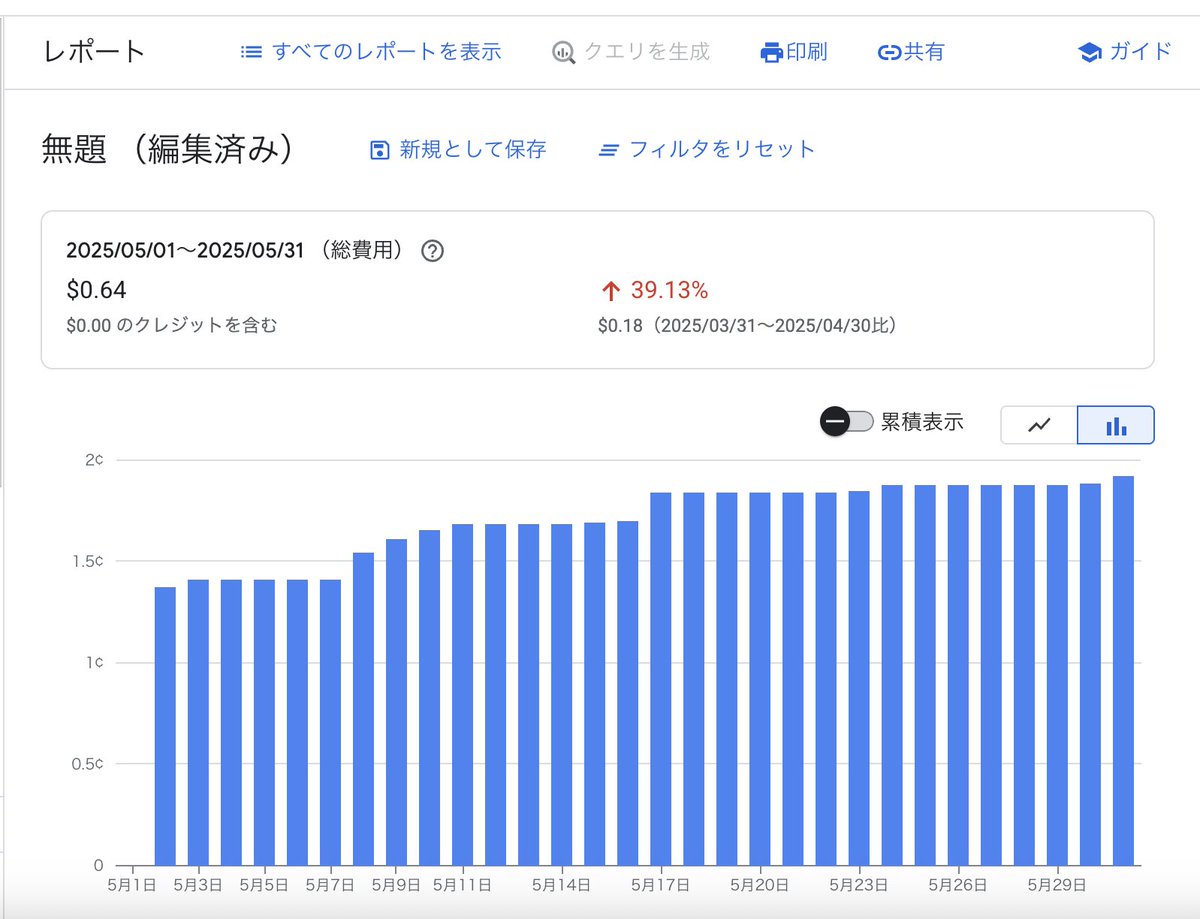Click the help question mark next to 総費用

pos(432,251)
